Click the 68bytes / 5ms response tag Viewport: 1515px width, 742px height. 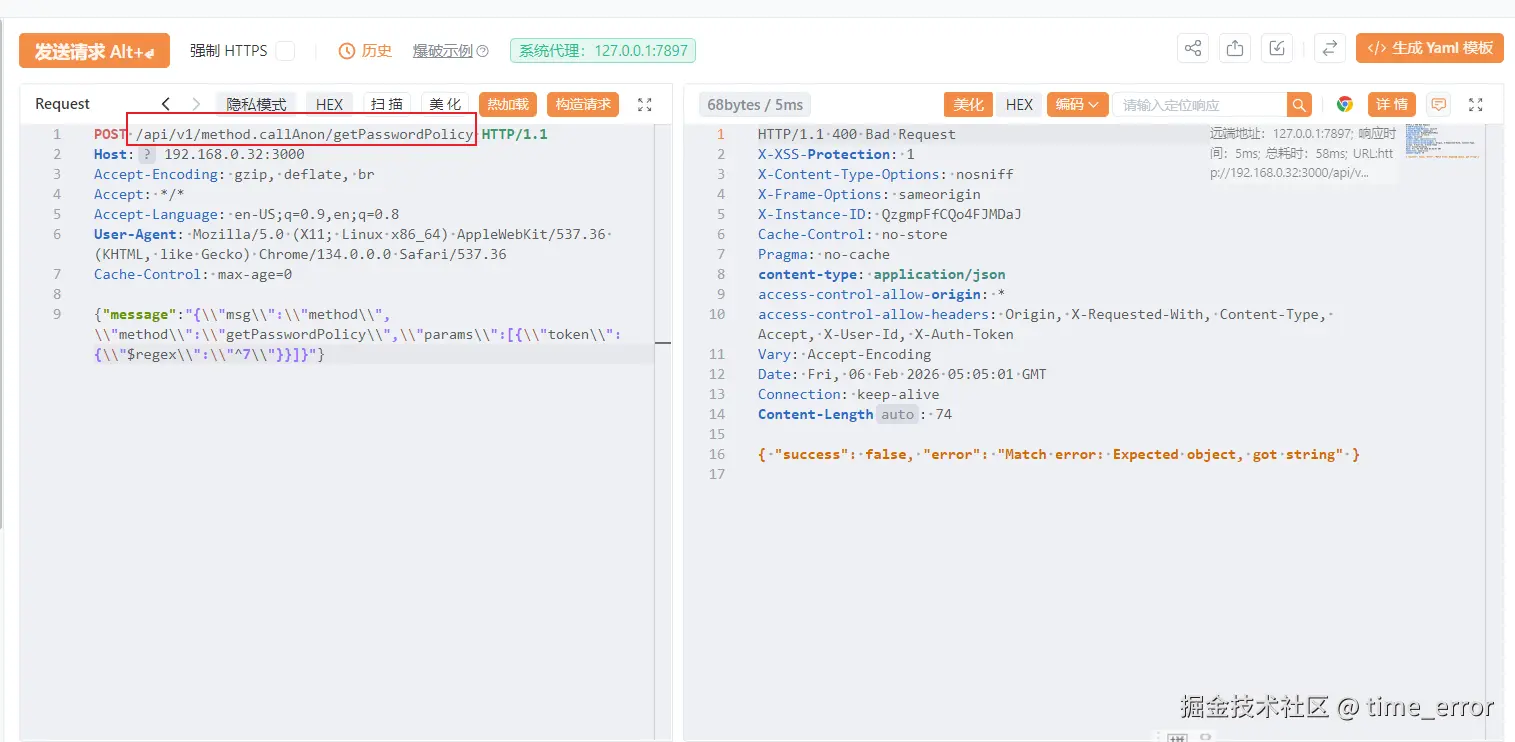pyautogui.click(x=755, y=105)
